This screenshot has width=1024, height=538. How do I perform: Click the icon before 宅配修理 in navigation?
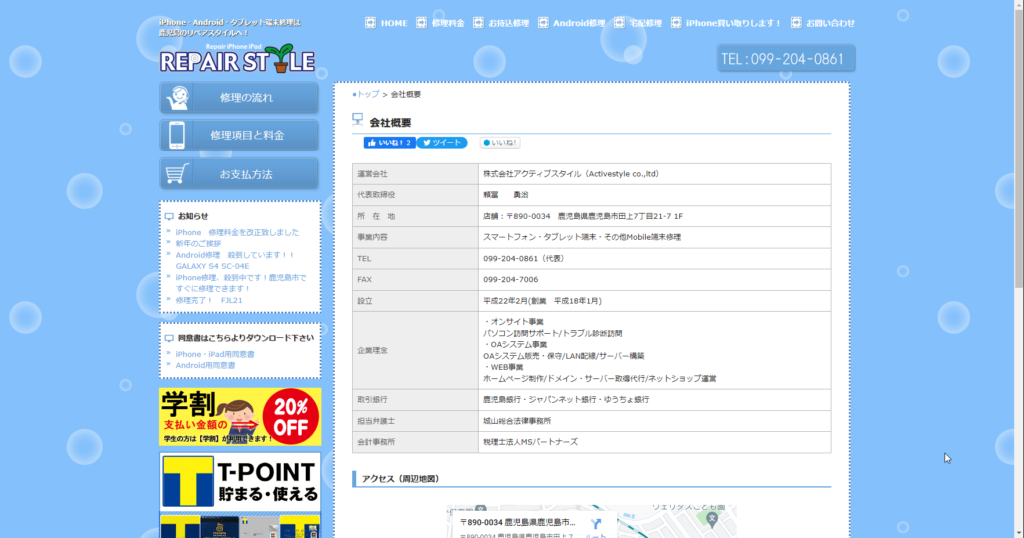point(619,23)
